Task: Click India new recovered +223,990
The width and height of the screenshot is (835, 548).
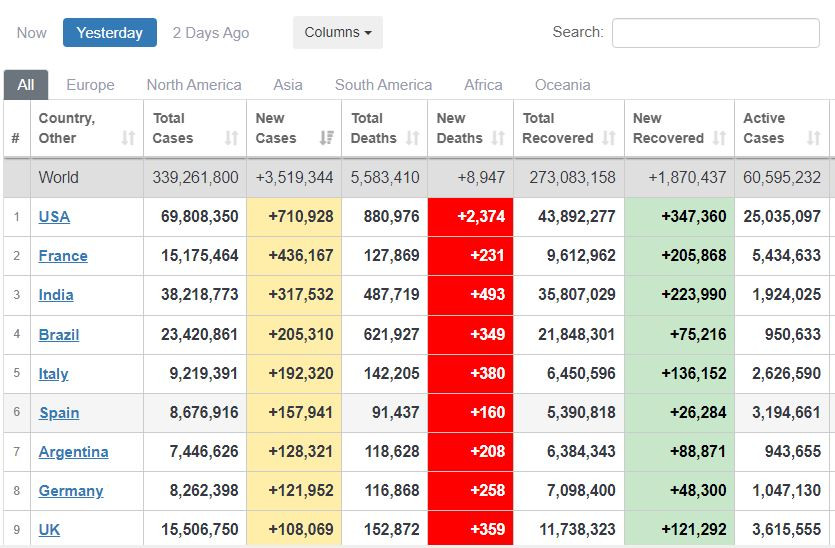Action: pos(694,295)
